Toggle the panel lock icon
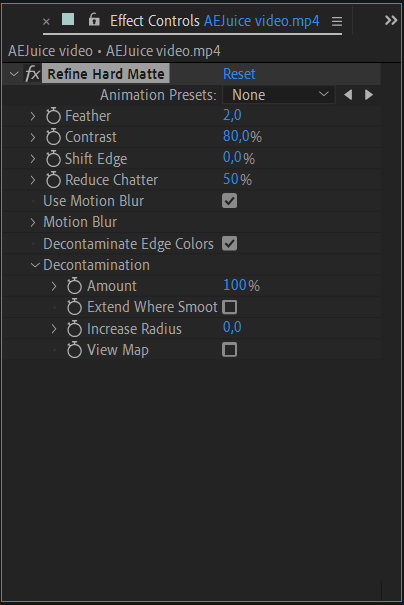Screen dimensions: 404x605 point(94,19)
